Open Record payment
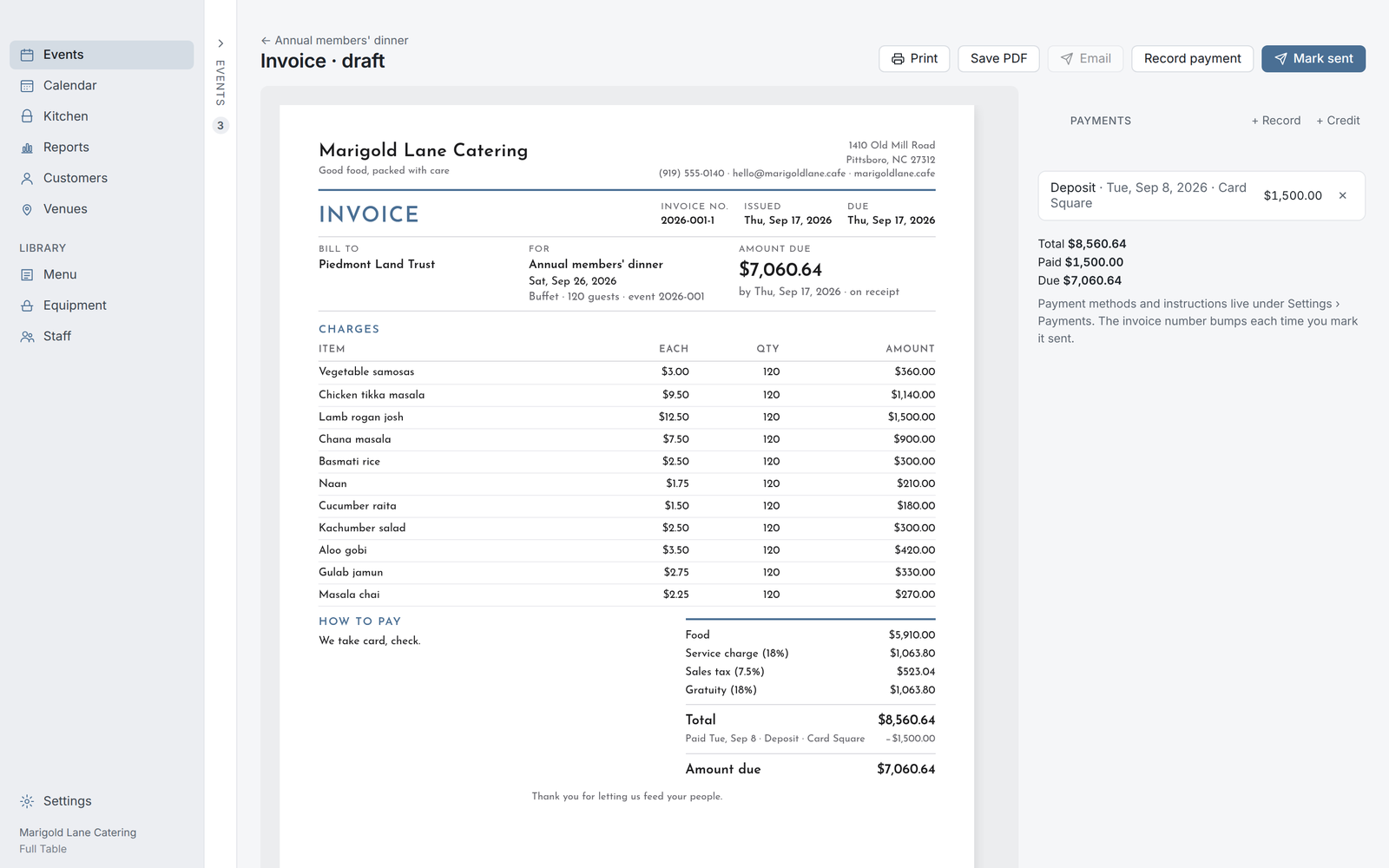 (x=1192, y=59)
